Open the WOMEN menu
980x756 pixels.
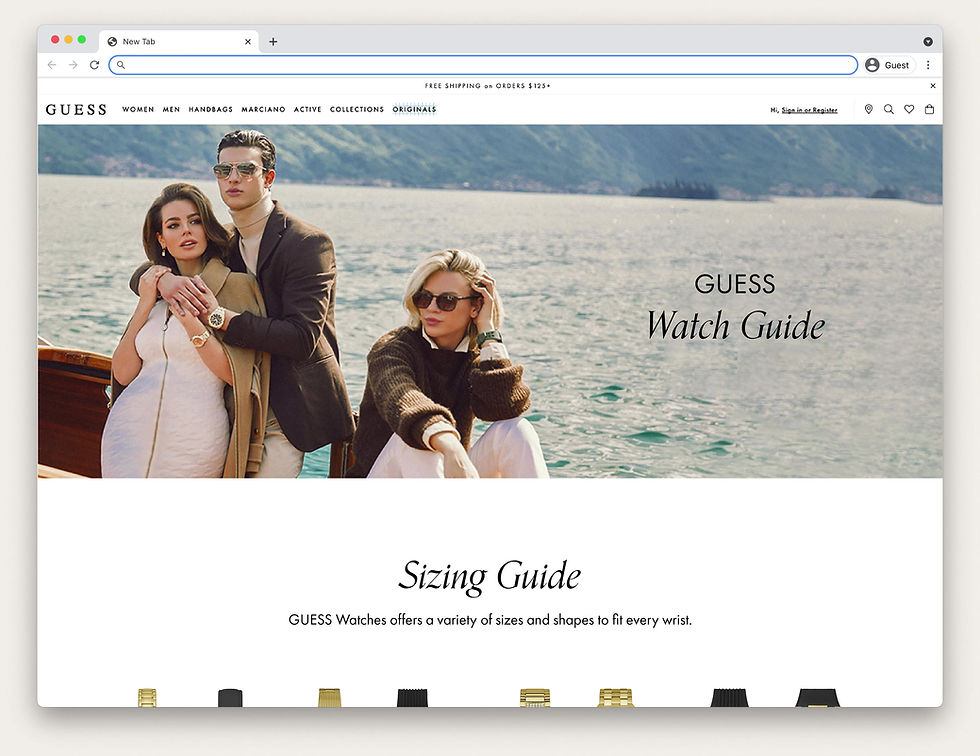click(x=138, y=109)
